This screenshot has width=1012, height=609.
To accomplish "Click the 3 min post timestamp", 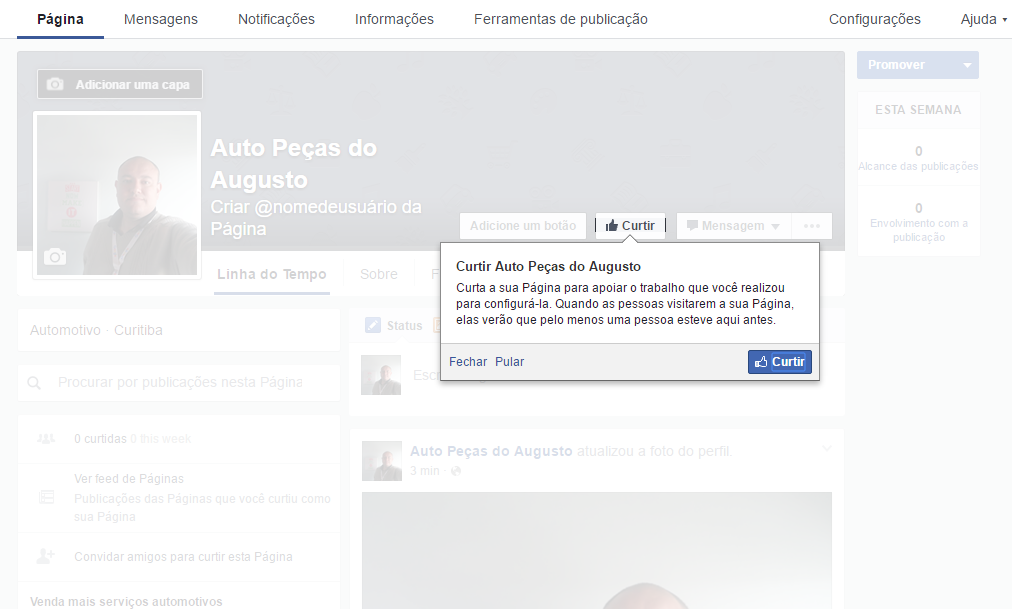I will click(x=425, y=471).
